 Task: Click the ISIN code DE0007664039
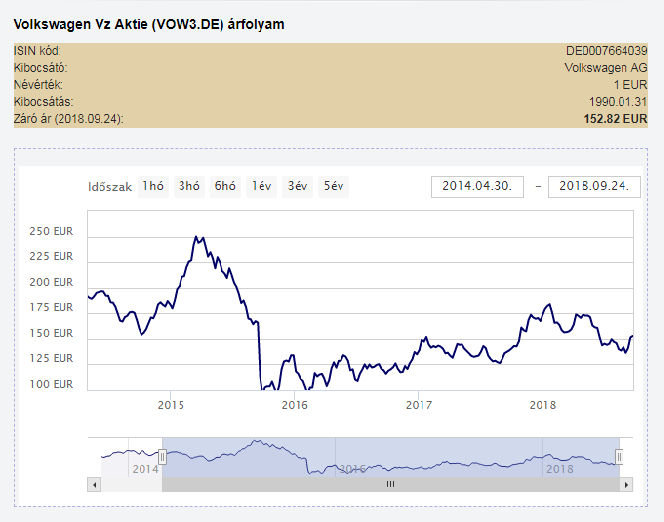coord(606,50)
